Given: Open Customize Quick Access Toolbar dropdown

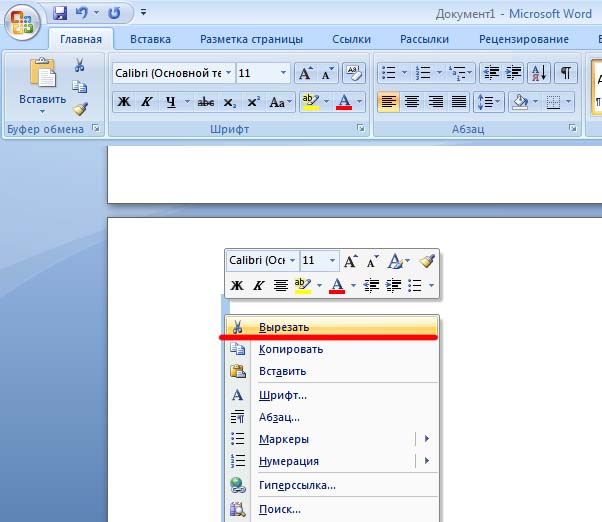Looking at the screenshot, I should [143, 13].
